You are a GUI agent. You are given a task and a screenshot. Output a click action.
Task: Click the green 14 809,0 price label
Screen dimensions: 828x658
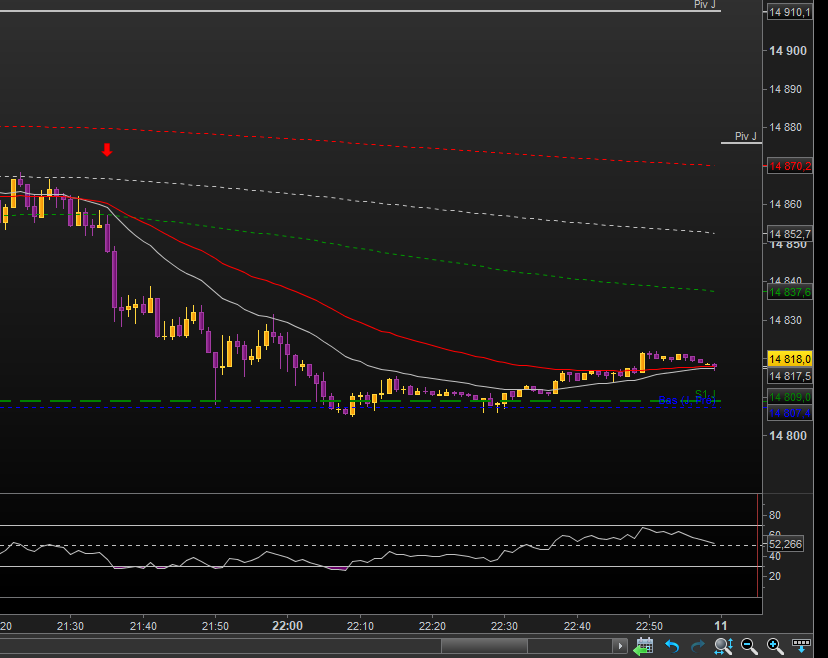tap(789, 397)
